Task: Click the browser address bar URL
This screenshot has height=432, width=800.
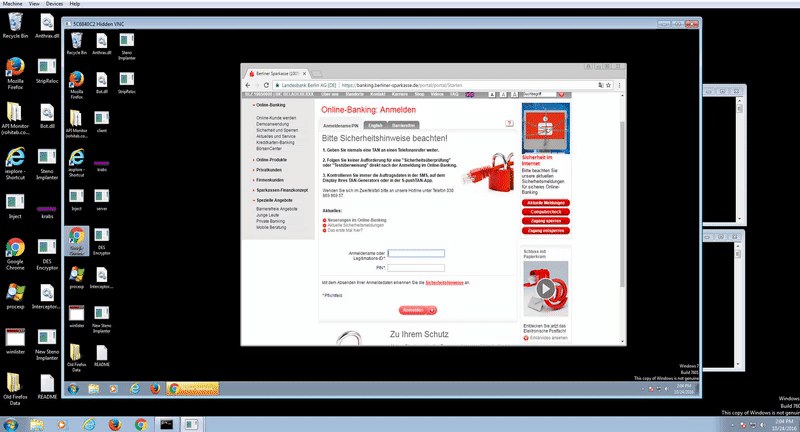Action: click(x=402, y=85)
